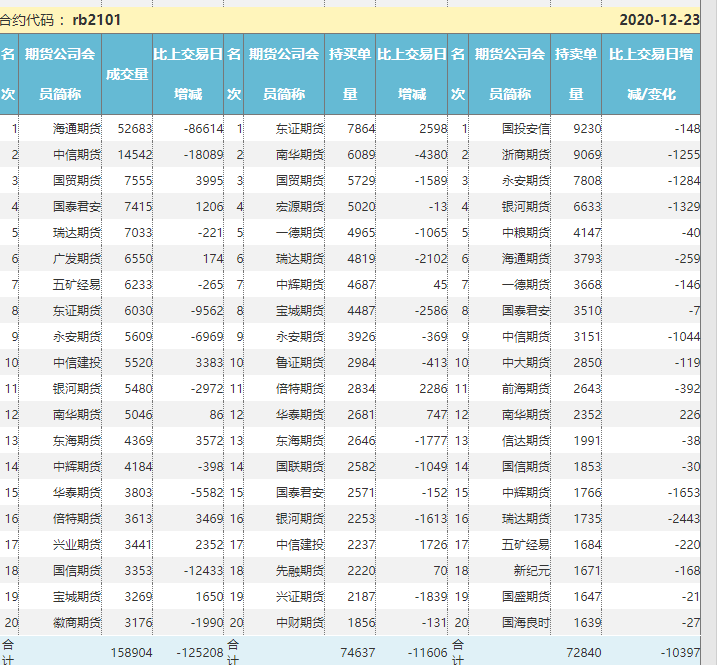This screenshot has height=665, width=724.
Task: Select 国泰君安 in the volume ranking
Action: click(x=77, y=206)
